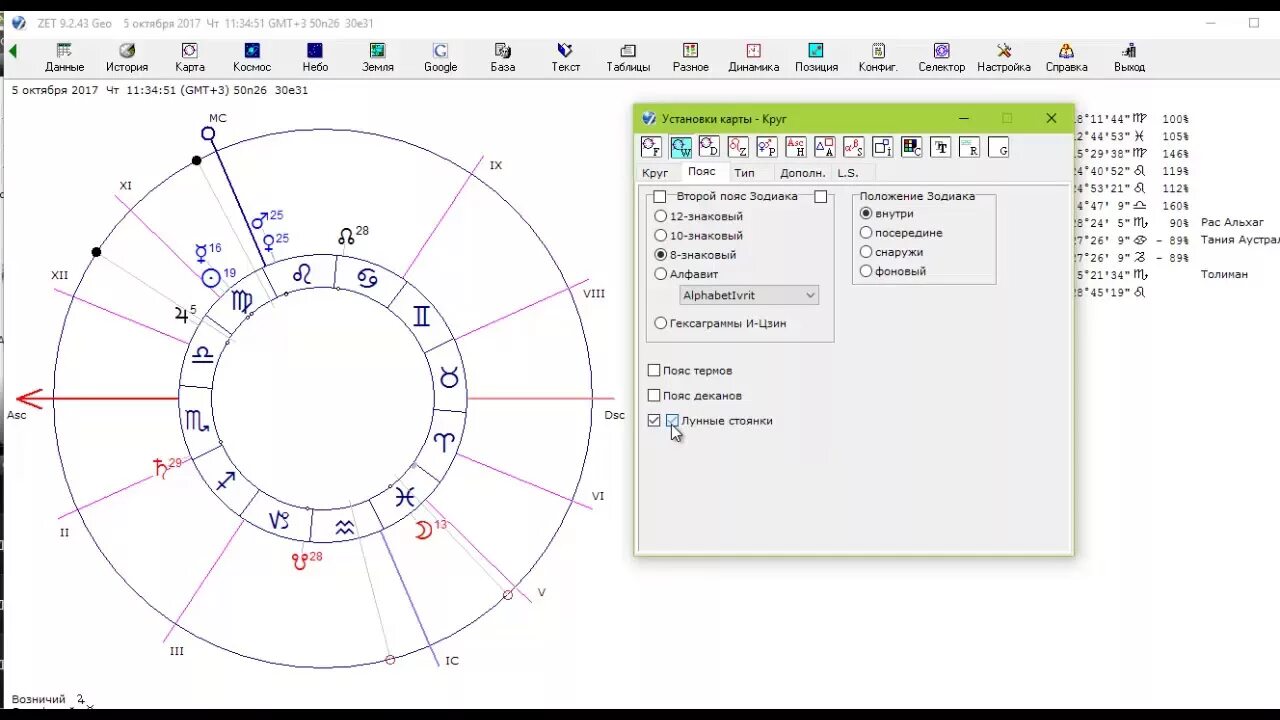This screenshot has height=720, width=1280.
Task: Open the AlphabetIvrit dropdown
Action: coord(749,295)
